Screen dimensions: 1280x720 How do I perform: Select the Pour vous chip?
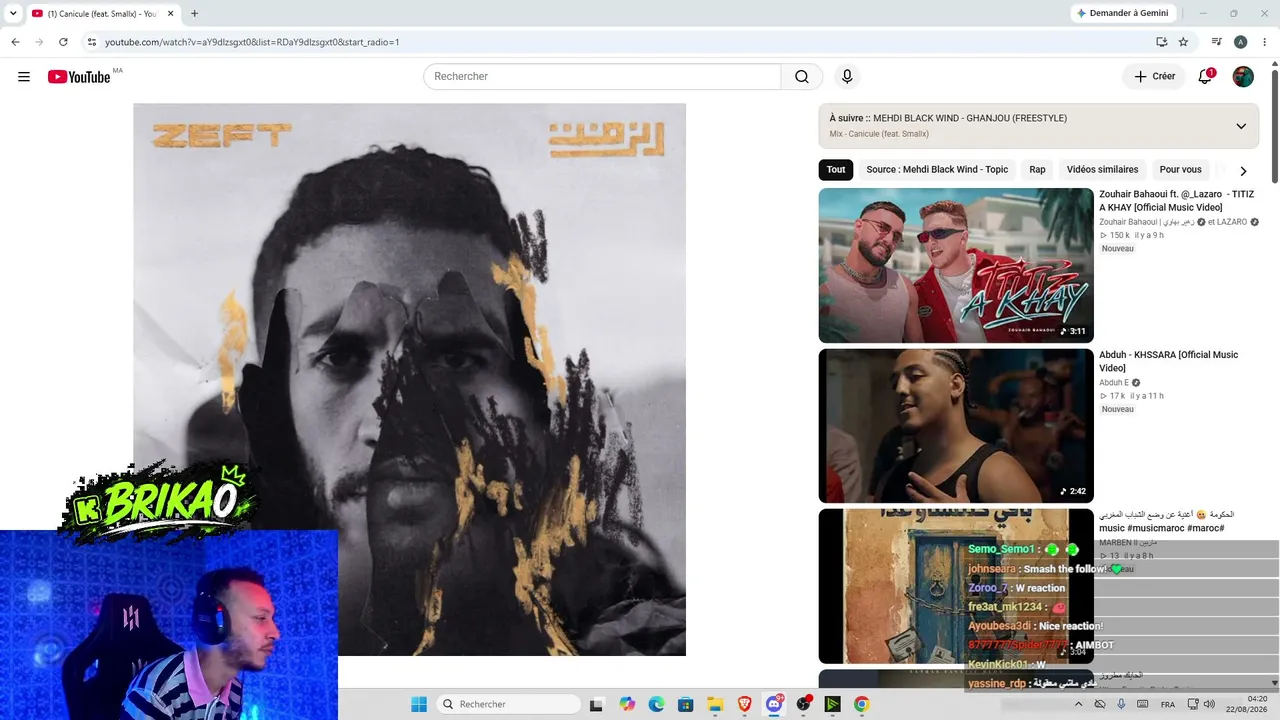click(1180, 170)
